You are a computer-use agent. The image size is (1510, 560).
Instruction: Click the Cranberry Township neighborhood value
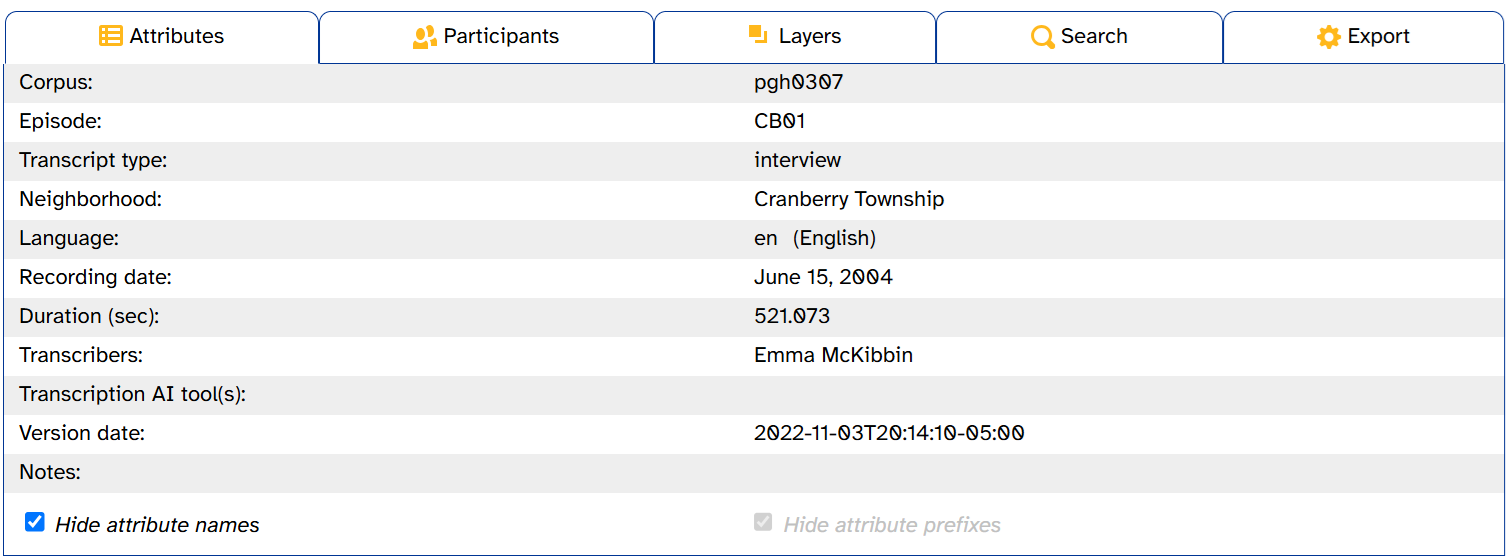tap(849, 200)
